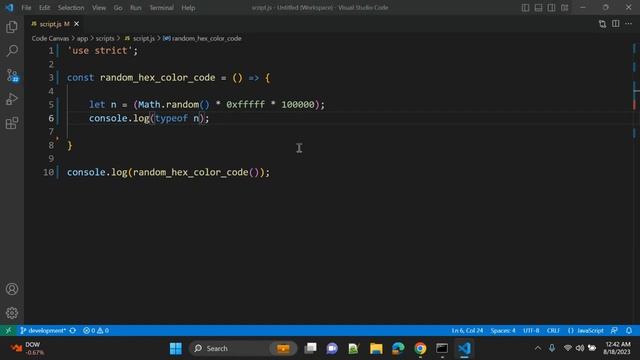The width and height of the screenshot is (640, 360).
Task: Click Code Canvas in the breadcrumb
Action: 50,38
